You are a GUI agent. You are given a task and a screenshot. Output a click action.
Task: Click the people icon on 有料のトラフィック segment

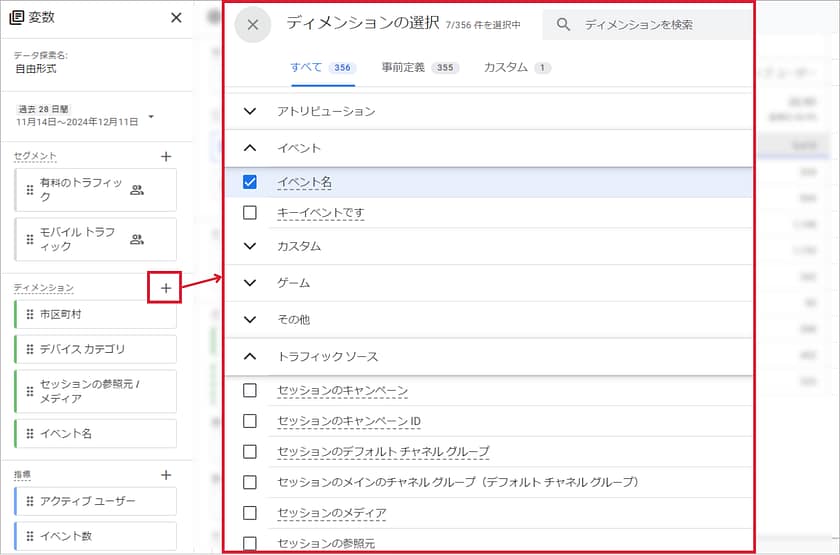pyautogui.click(x=137, y=190)
